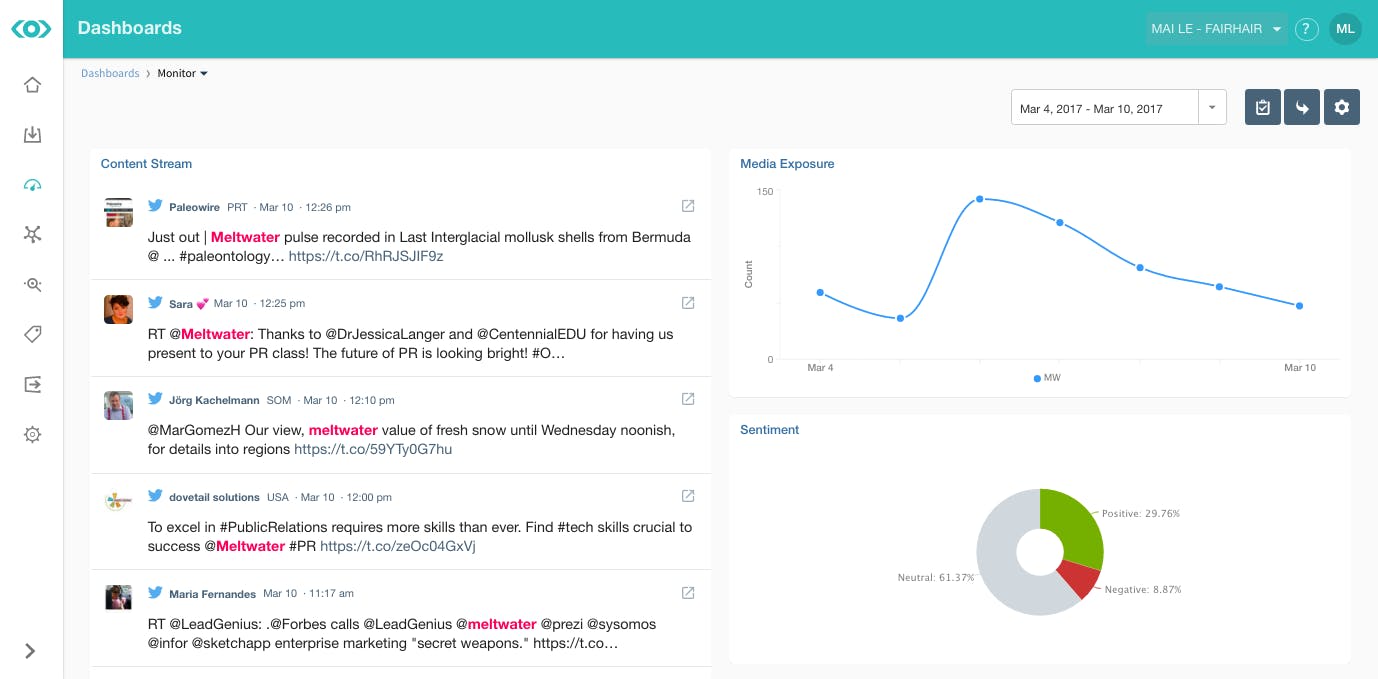Open link https://t.co/zeOc04GxVj
Image resolution: width=1378 pixels, height=679 pixels.
point(398,546)
